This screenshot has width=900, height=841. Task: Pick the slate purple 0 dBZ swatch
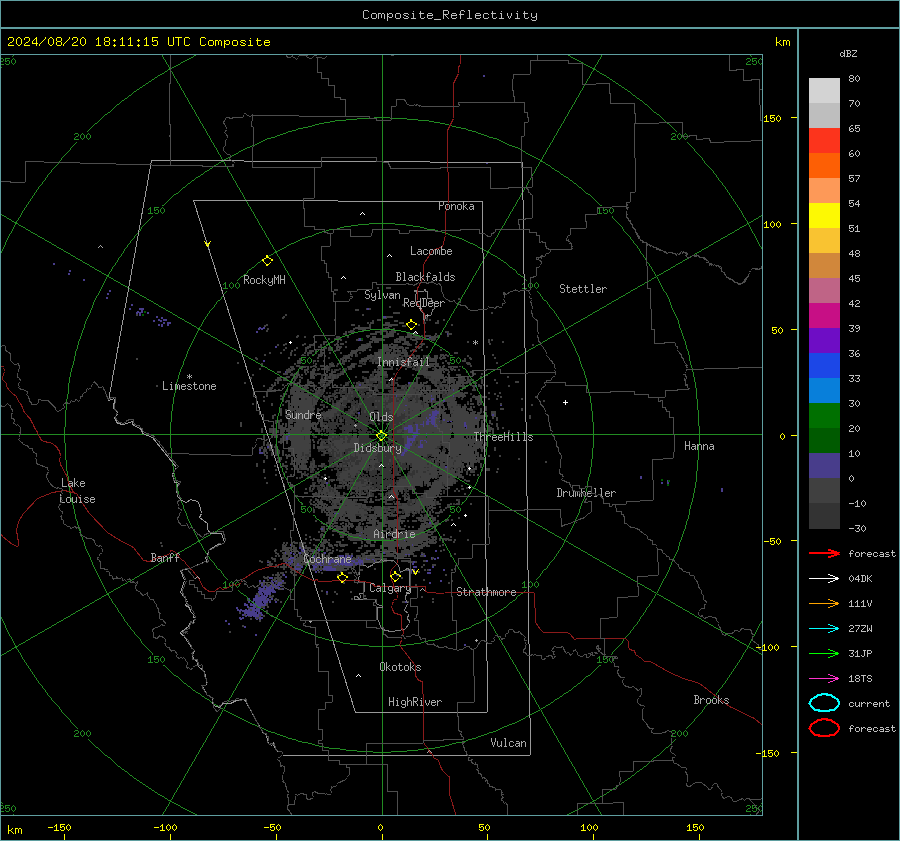pyautogui.click(x=824, y=466)
